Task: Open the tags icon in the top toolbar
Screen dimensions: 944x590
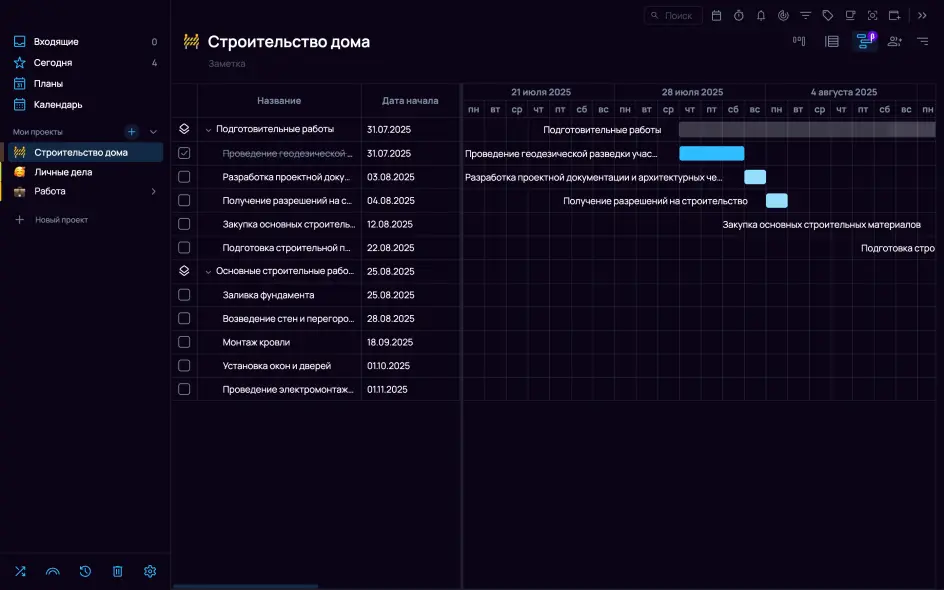Action: tap(827, 15)
